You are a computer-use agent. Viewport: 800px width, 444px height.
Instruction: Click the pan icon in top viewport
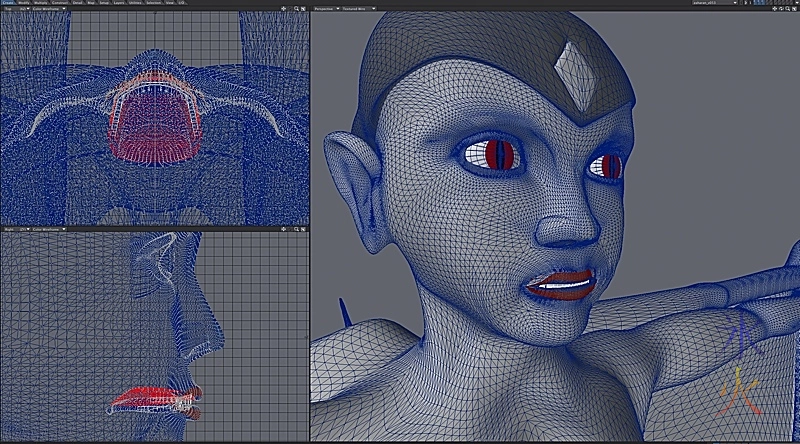tap(284, 9)
